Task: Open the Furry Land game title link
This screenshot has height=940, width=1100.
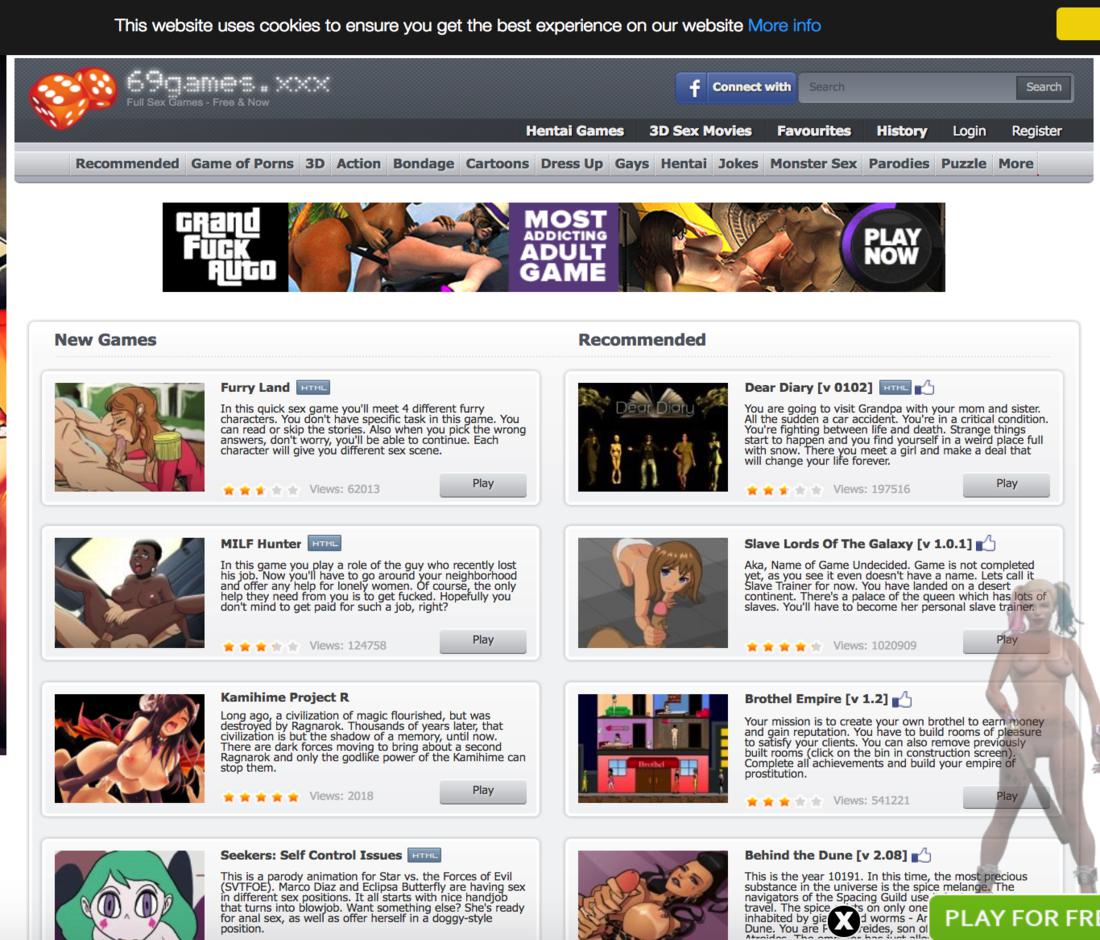Action: pos(255,387)
